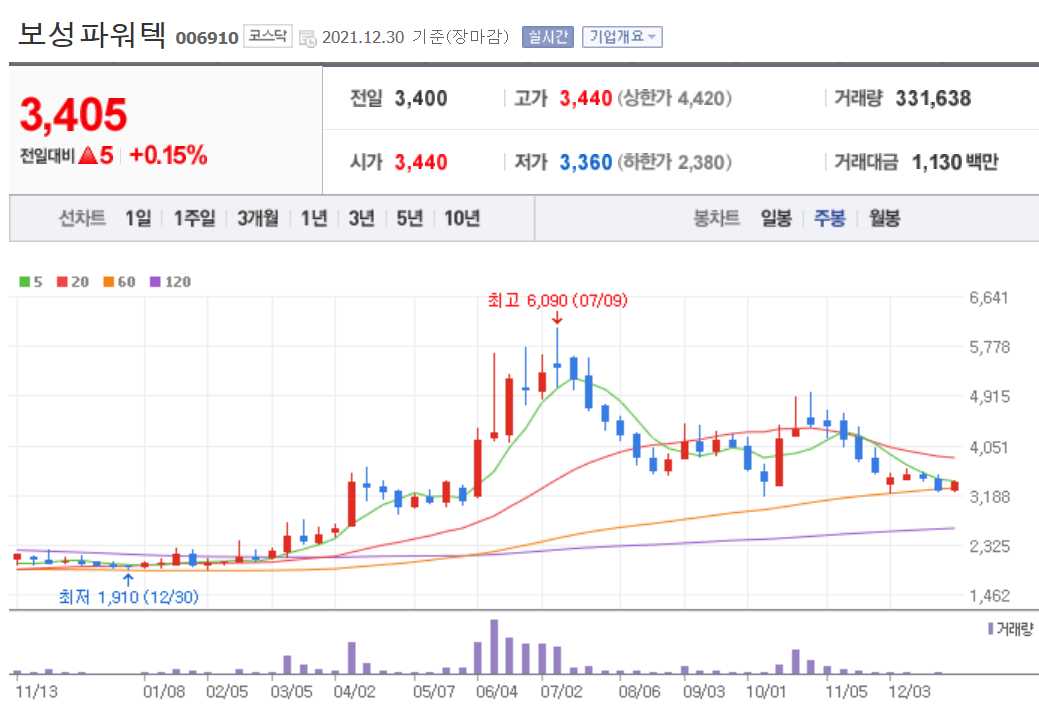
Task: Click the orange 60 moving average swatch
Action: tap(109, 282)
